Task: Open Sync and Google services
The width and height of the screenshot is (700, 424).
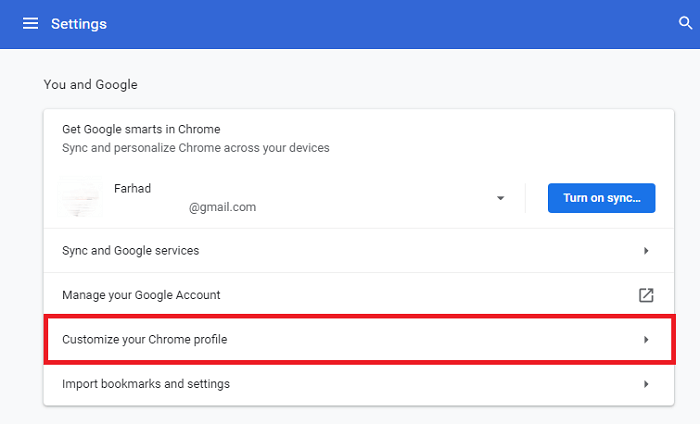Action: [x=130, y=251]
